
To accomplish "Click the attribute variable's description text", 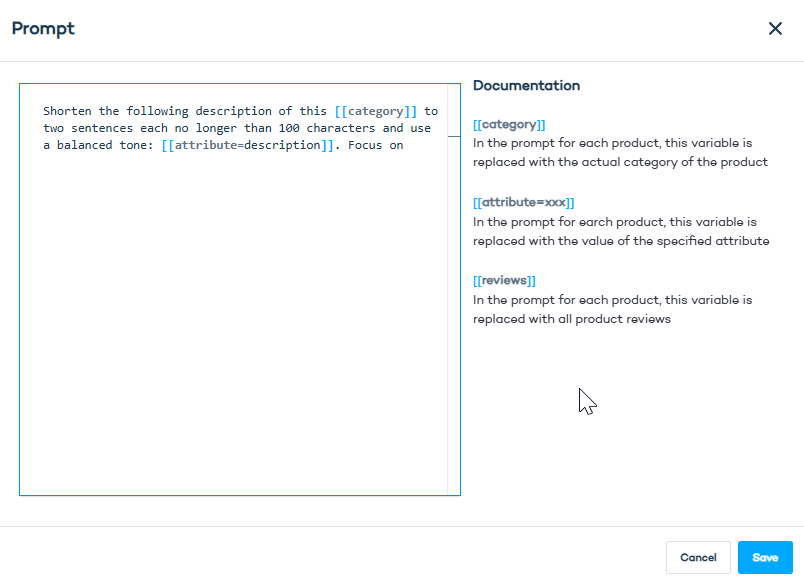I will [x=620, y=231].
